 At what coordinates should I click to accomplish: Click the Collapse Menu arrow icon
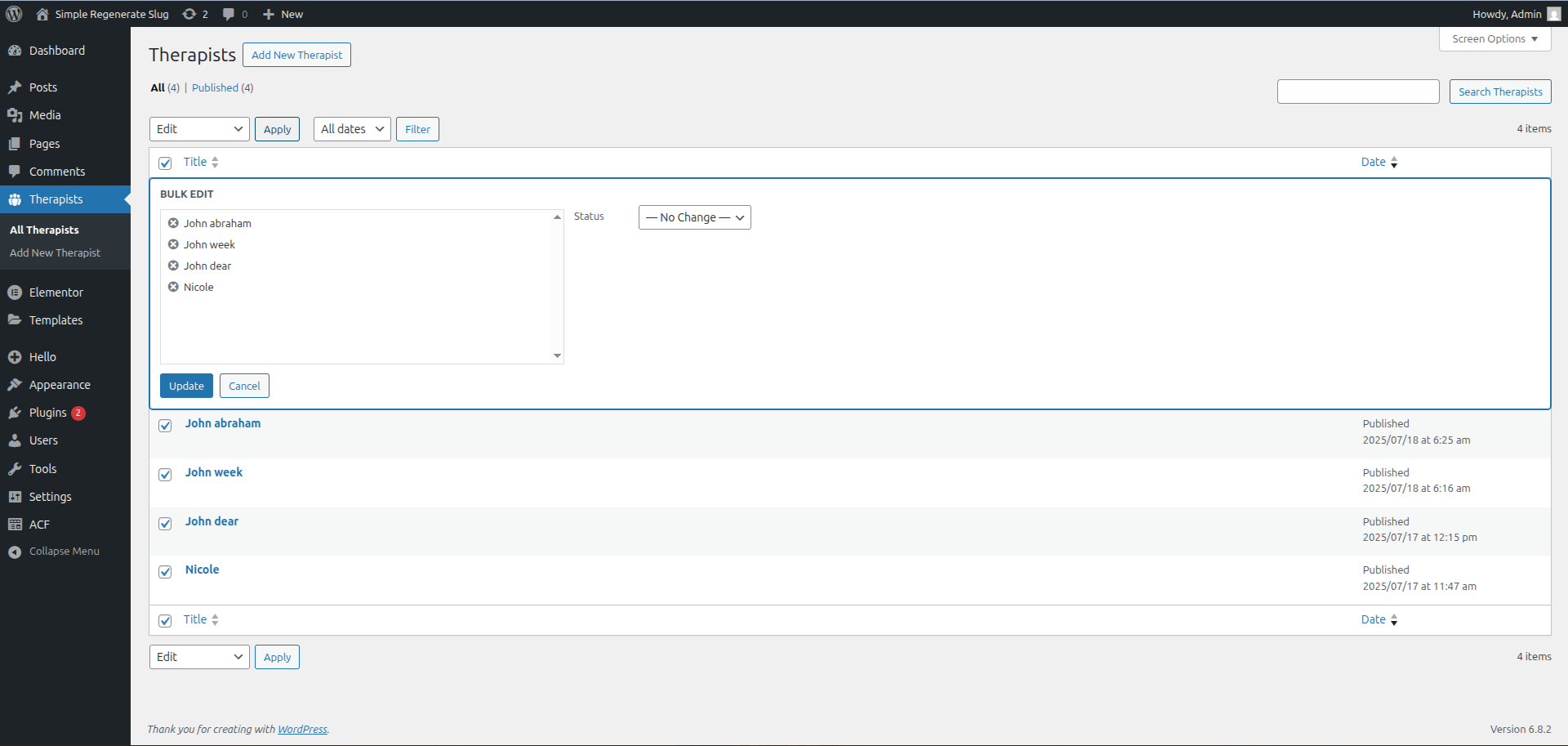point(15,552)
